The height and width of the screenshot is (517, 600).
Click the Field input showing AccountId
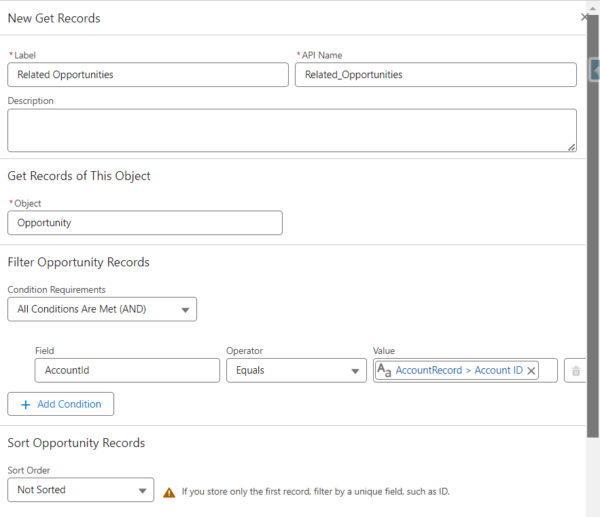click(x=127, y=370)
